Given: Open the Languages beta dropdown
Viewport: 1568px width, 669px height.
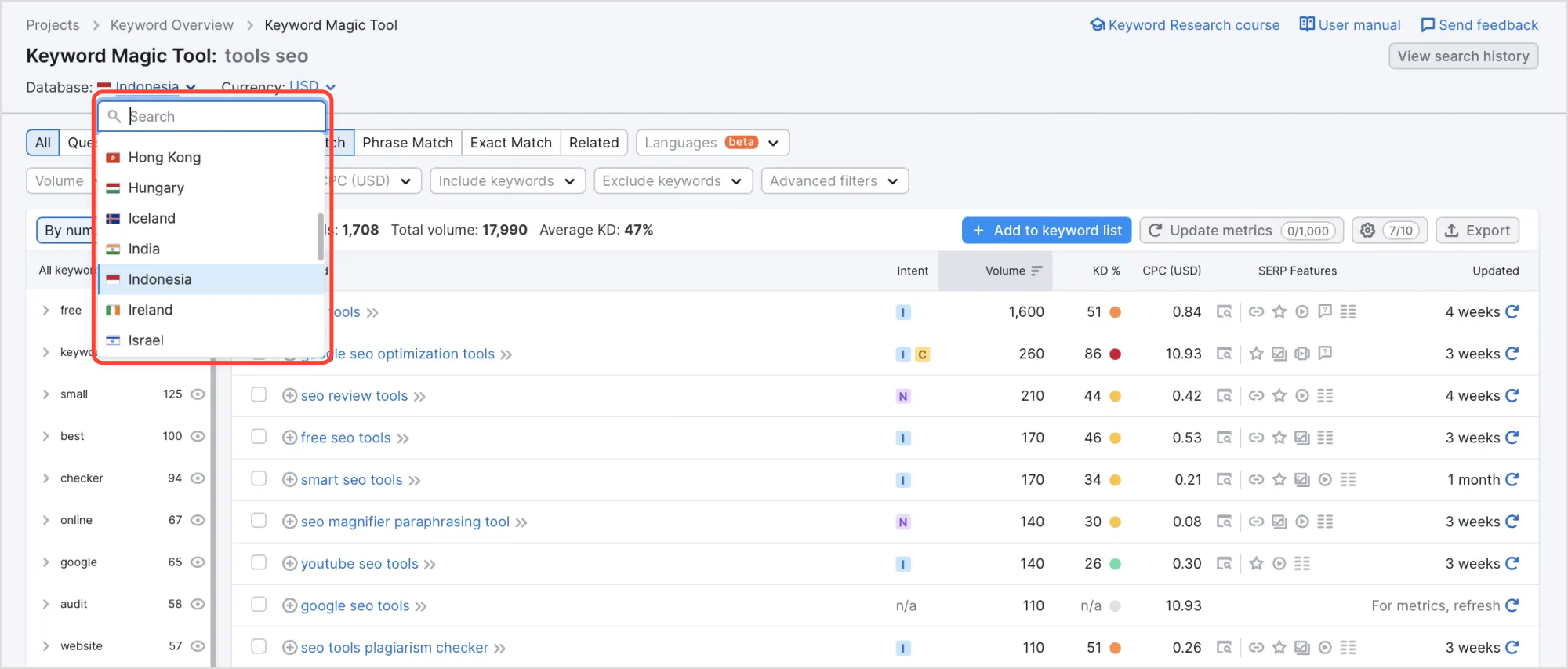Looking at the screenshot, I should 713,143.
